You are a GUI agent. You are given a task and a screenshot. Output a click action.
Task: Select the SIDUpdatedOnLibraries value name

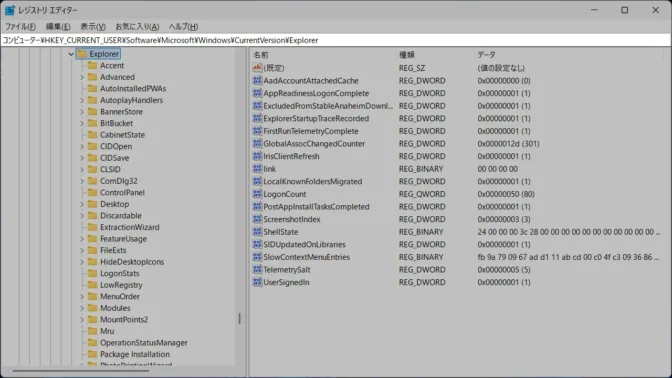304,244
